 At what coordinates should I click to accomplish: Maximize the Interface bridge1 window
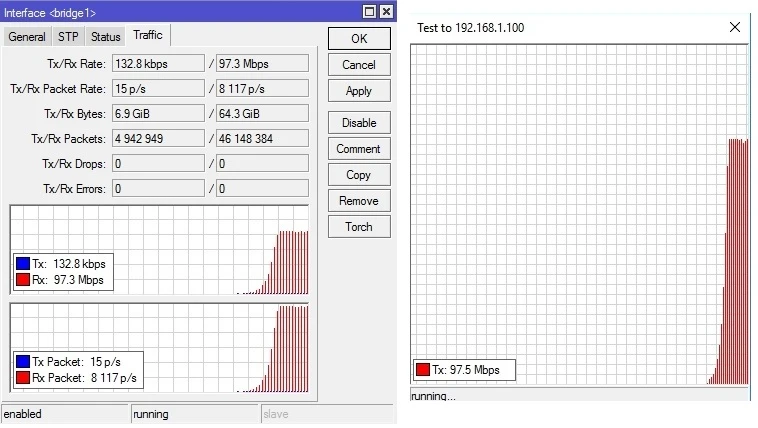coord(370,11)
